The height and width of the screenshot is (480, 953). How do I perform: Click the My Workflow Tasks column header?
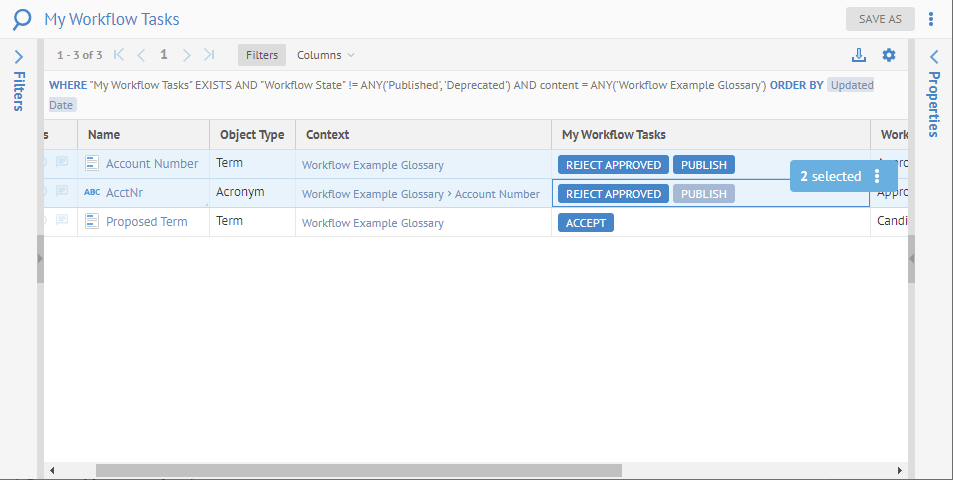(x=614, y=135)
